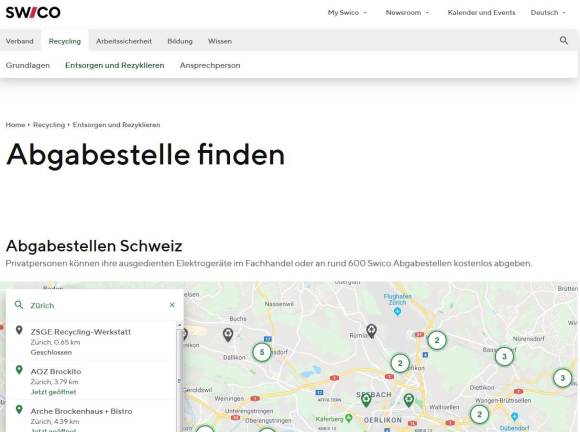Select the Verband tab
The image size is (580, 432).
[x=20, y=41]
